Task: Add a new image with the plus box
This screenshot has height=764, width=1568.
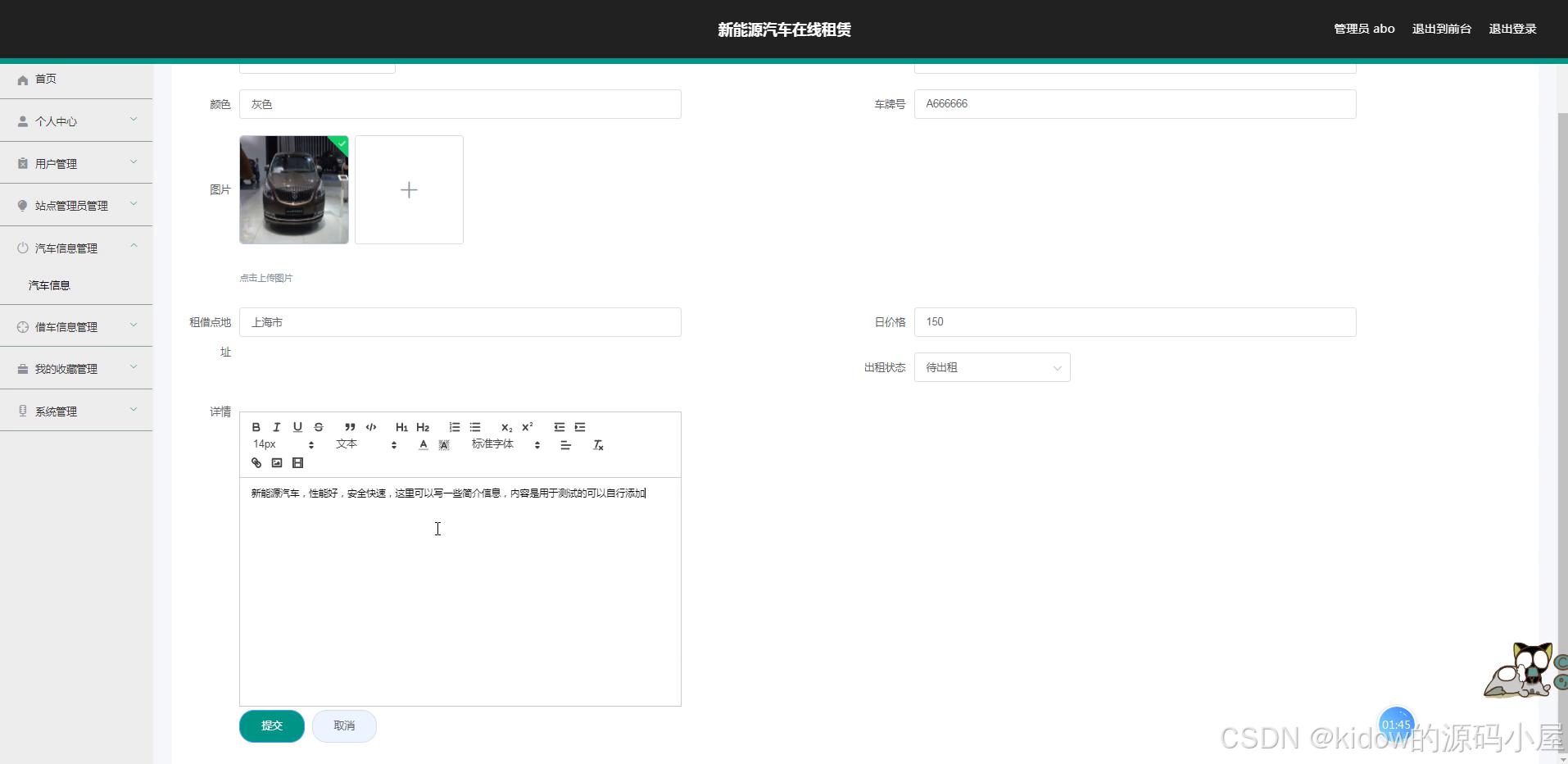Action: pyautogui.click(x=409, y=189)
